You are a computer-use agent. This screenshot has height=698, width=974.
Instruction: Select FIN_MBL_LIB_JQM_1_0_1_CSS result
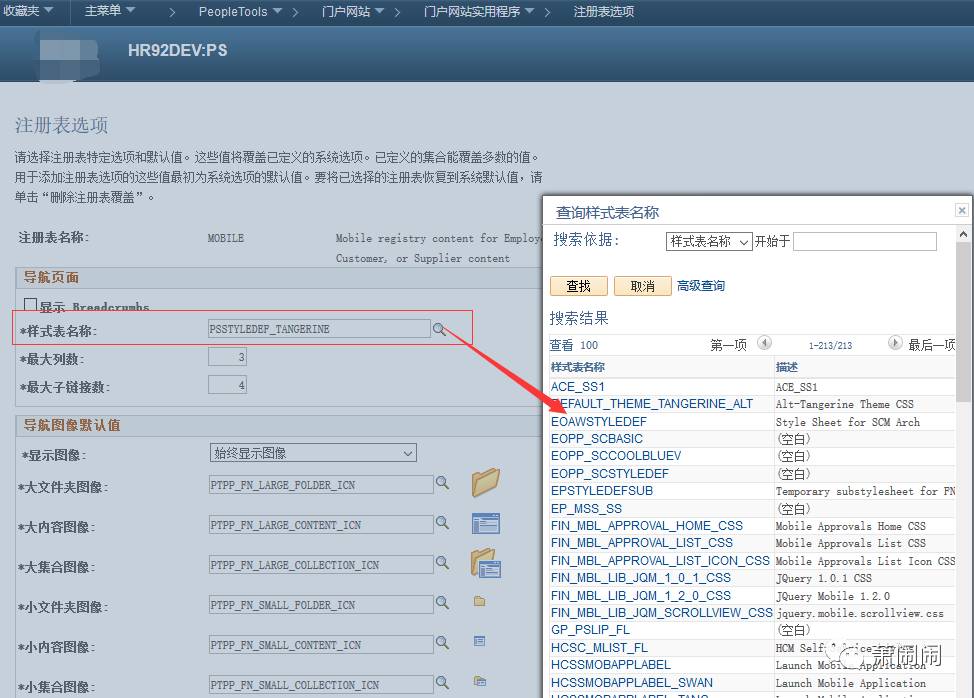pos(641,578)
